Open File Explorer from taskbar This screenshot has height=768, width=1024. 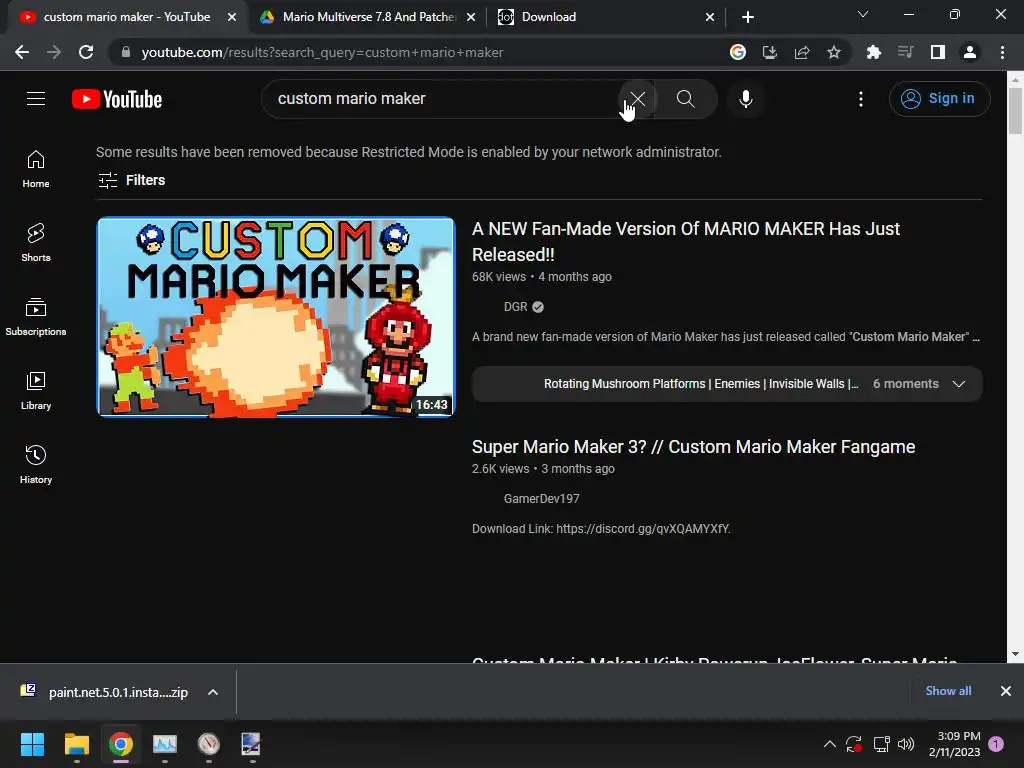coord(76,744)
